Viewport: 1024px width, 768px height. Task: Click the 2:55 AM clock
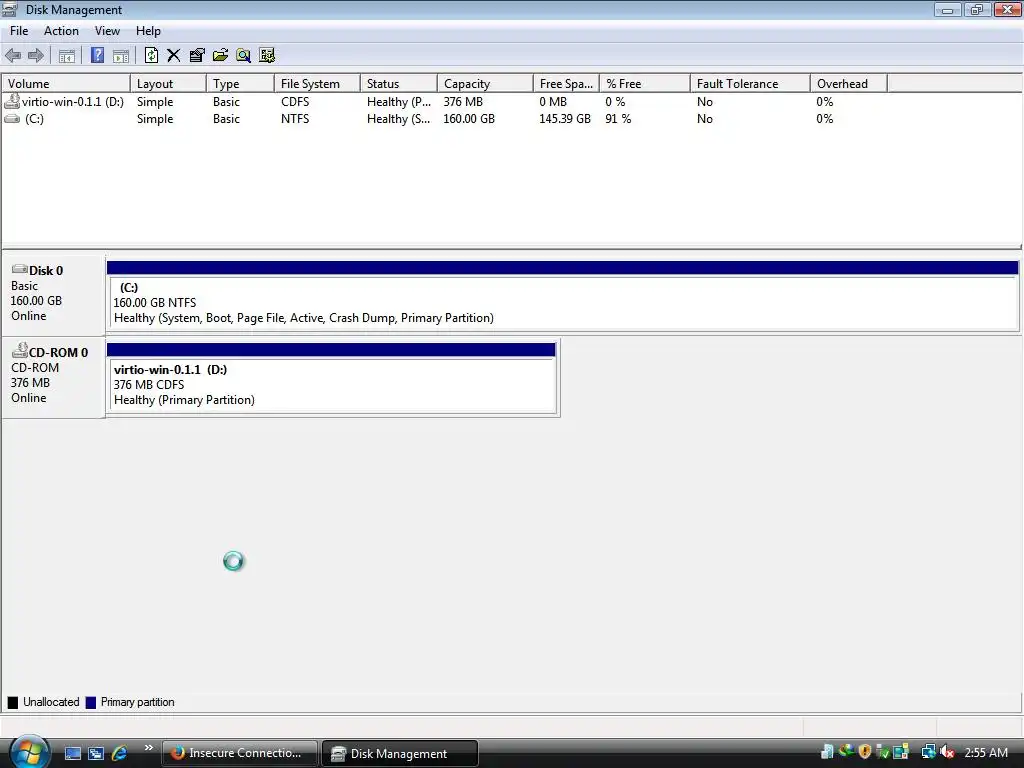pyautogui.click(x=986, y=753)
